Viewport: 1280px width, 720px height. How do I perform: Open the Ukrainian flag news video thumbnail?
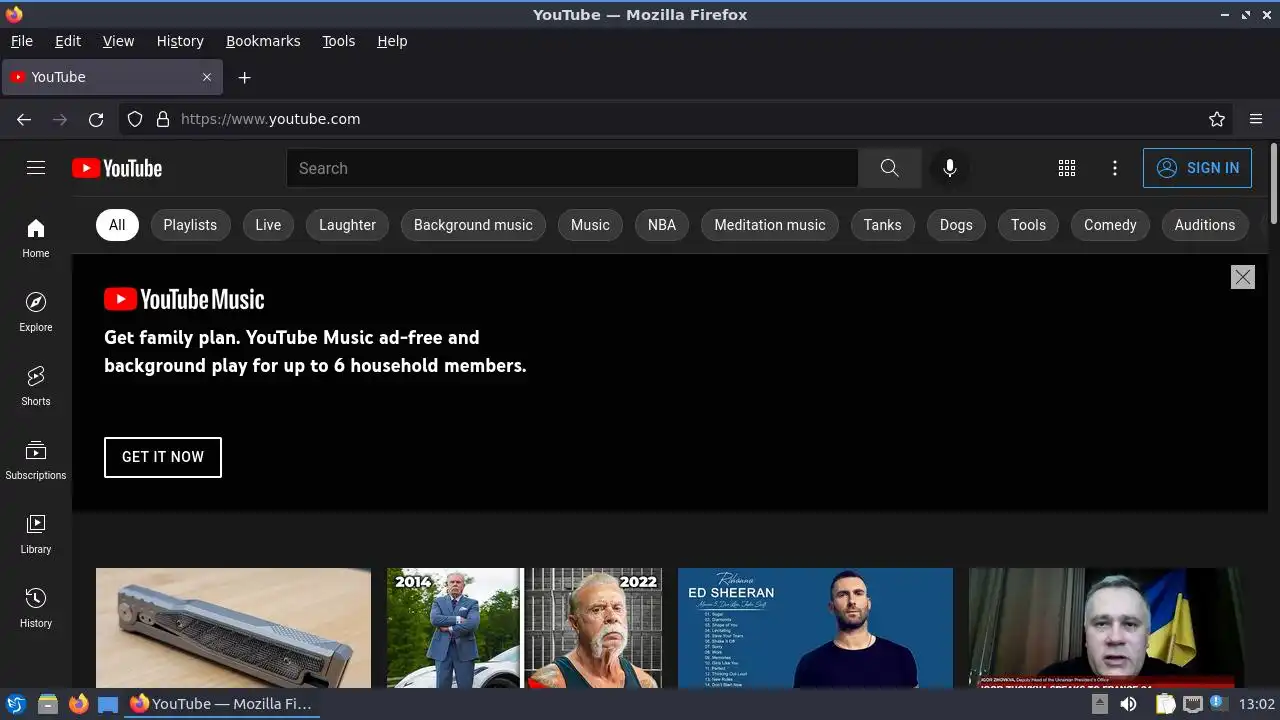click(x=1106, y=628)
